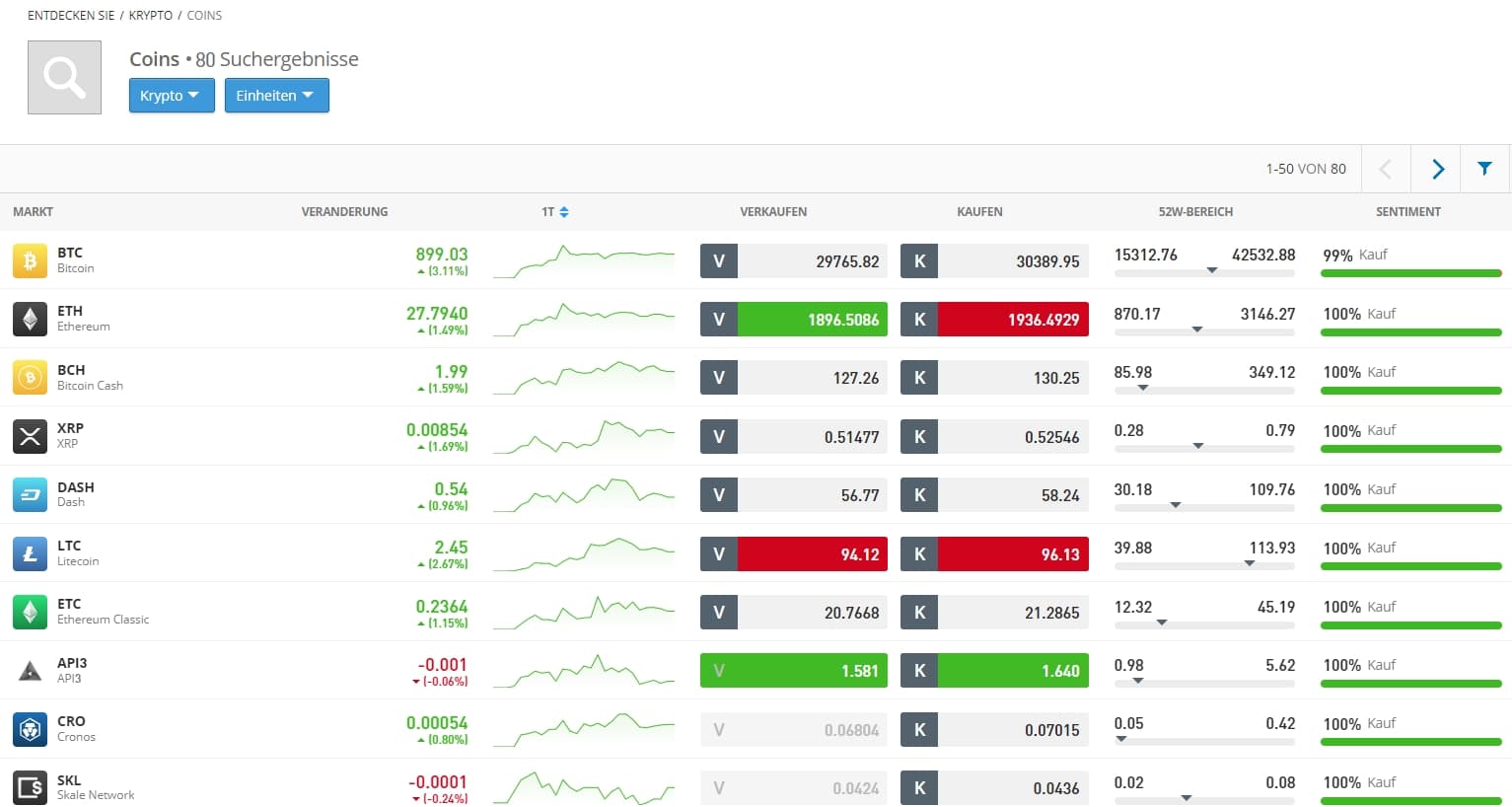Viewport: 1512px width, 807px height.
Task: Click BTC change value 899.03
Action: 442,254
